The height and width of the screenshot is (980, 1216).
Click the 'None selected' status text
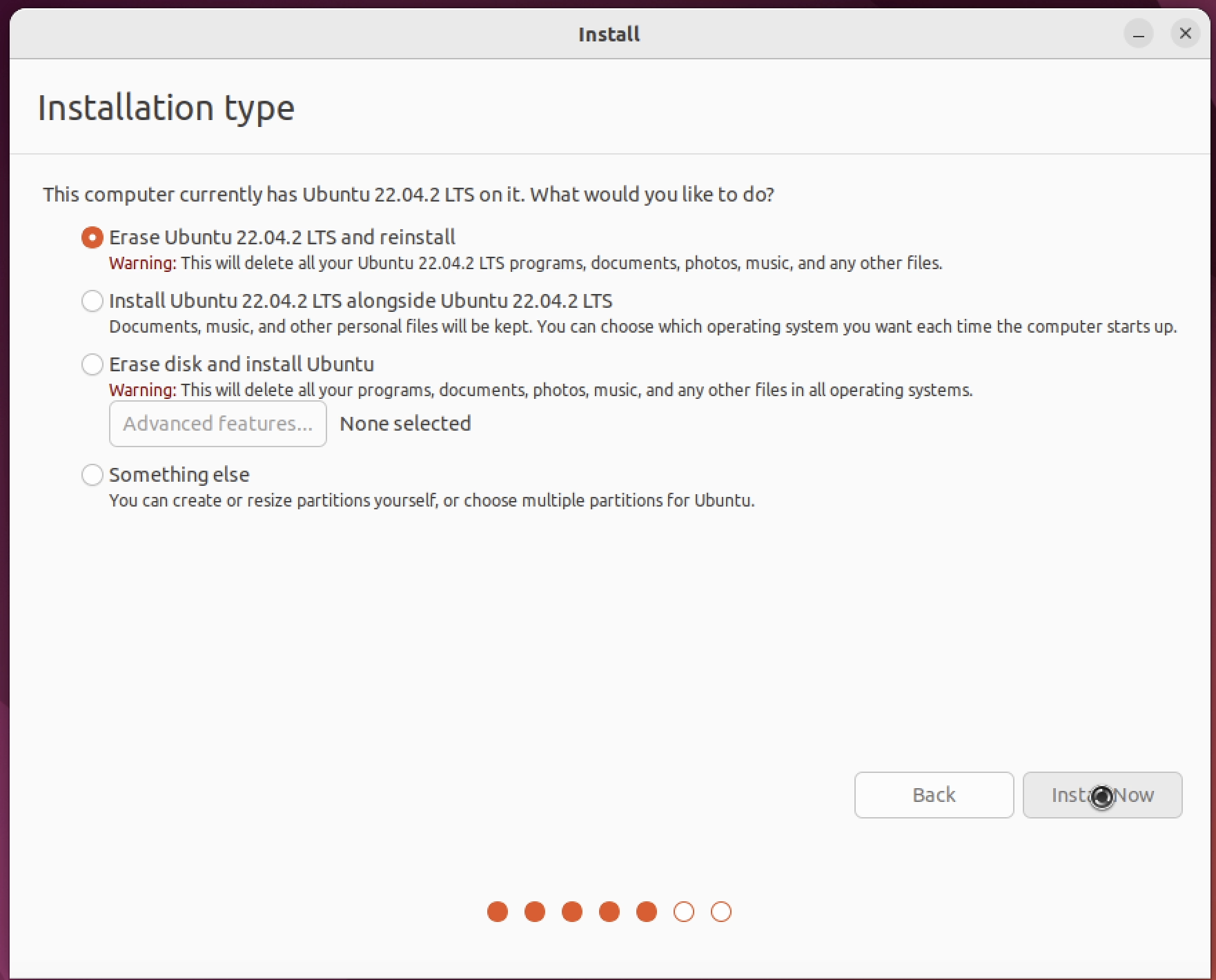pyautogui.click(x=405, y=424)
